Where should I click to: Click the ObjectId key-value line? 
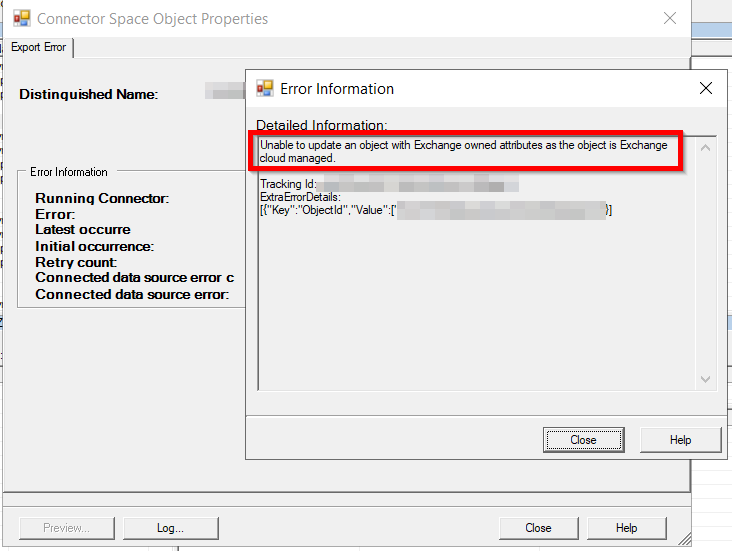[436, 210]
